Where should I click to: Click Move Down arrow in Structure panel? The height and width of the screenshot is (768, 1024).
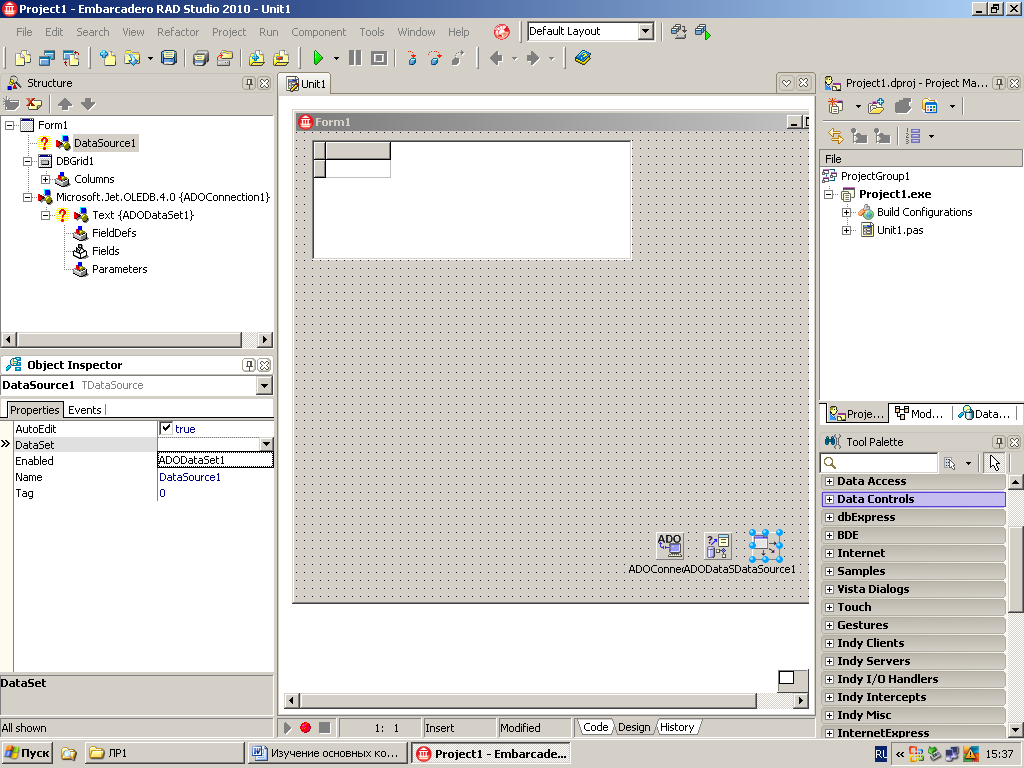click(88, 104)
